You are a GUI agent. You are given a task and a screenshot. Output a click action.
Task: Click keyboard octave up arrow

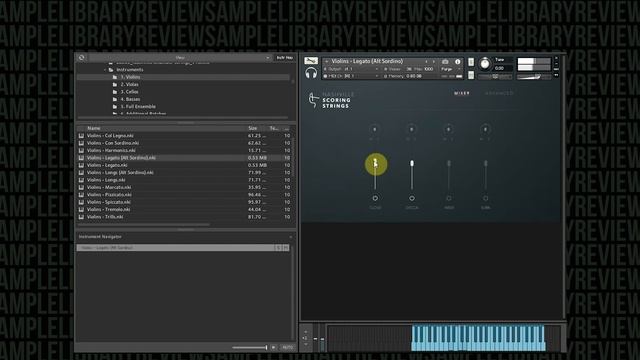coord(305,332)
